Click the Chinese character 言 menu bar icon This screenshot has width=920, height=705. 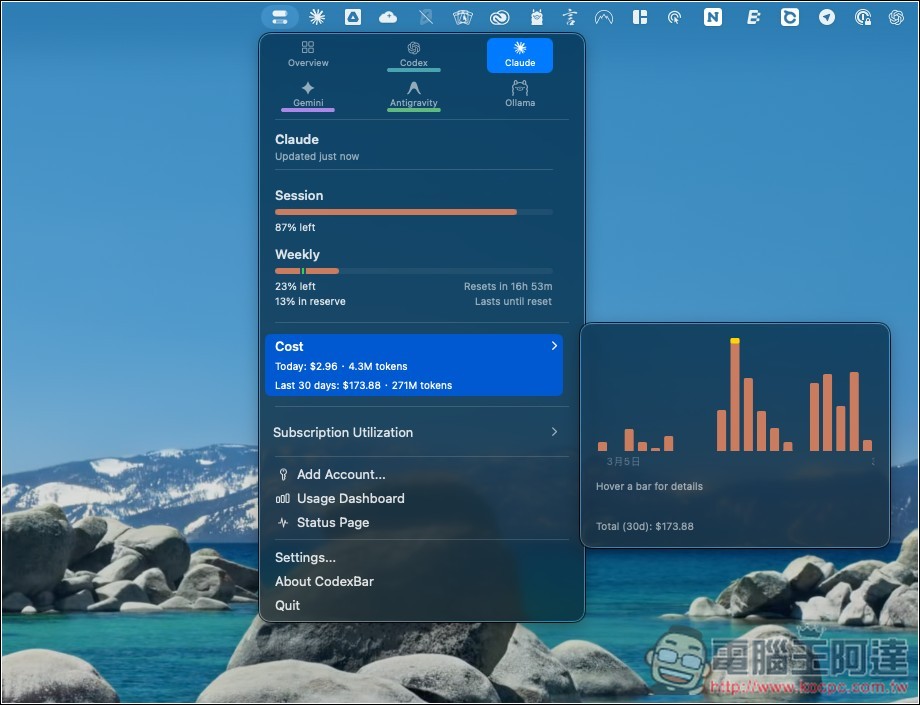click(570, 18)
